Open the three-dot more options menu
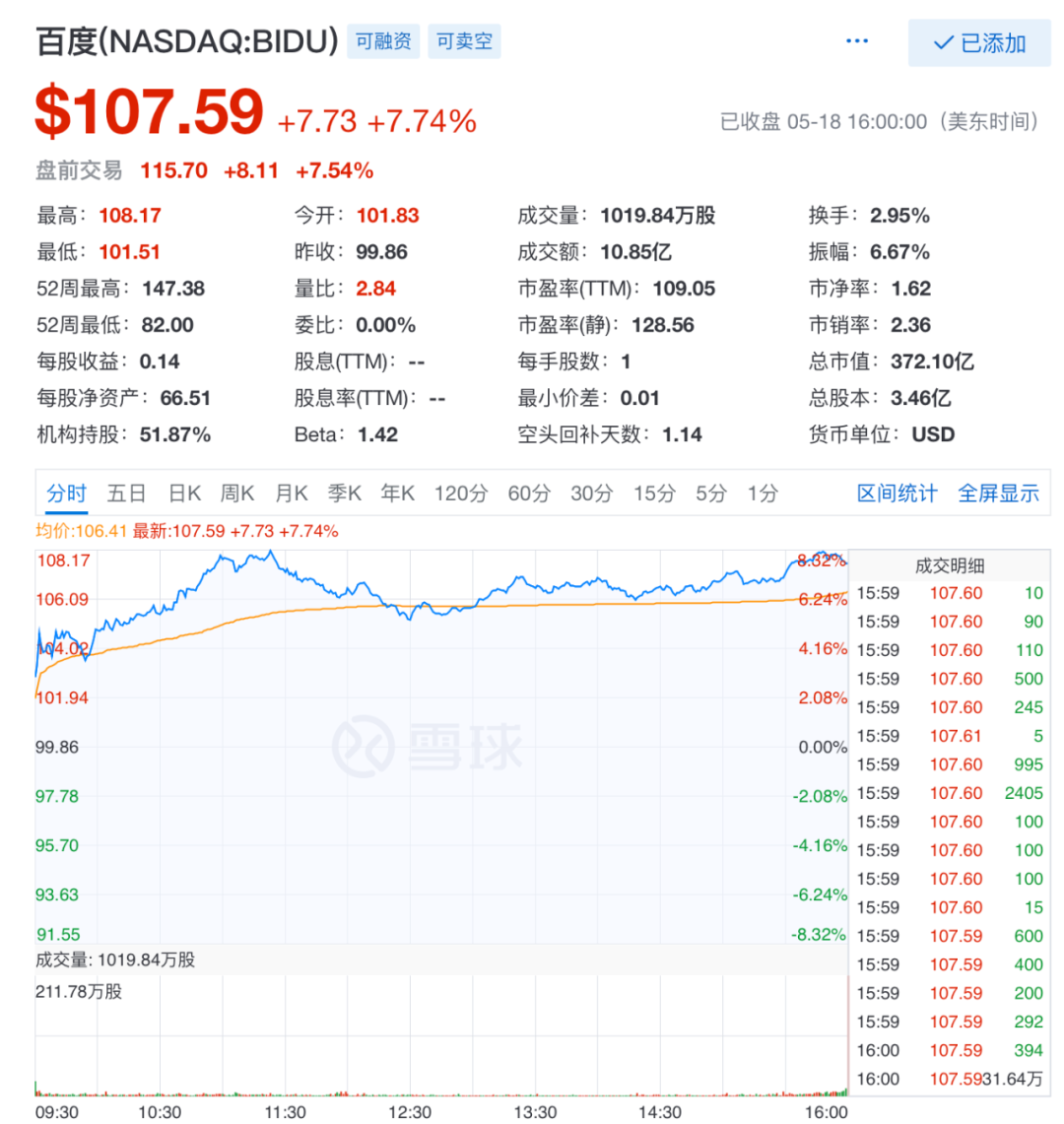 (857, 41)
